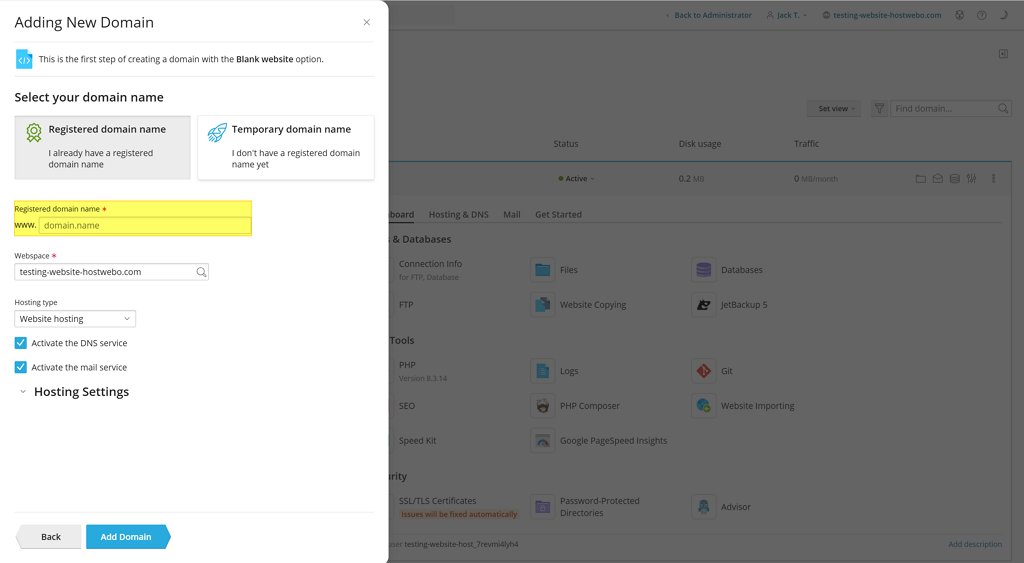This screenshot has width=1024, height=563.
Task: Open the Advisor icon
Action: 704,507
